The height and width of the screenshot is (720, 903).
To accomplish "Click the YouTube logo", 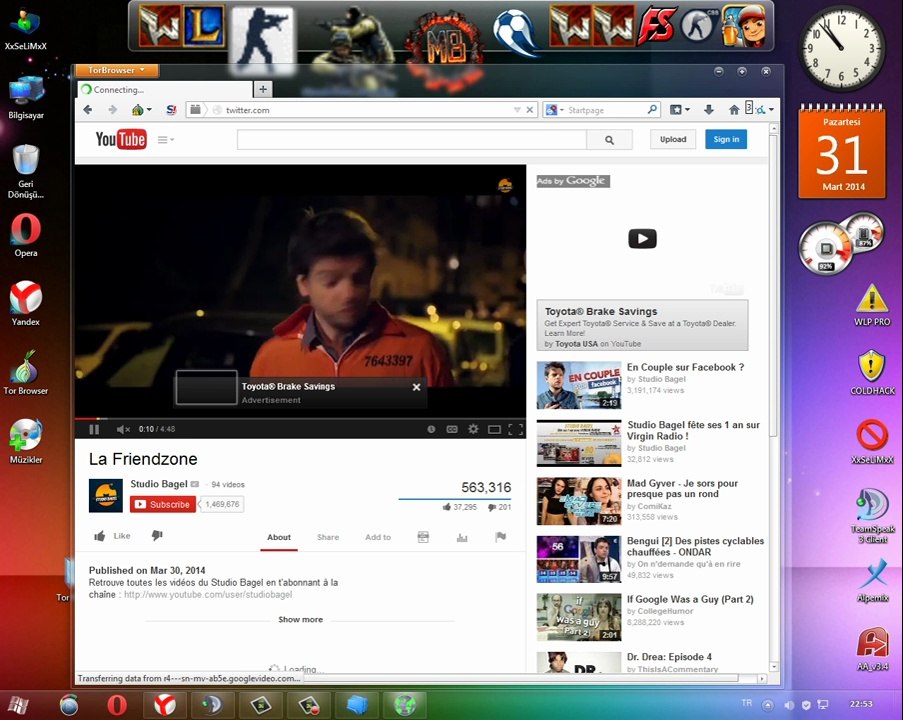I will click(121, 139).
